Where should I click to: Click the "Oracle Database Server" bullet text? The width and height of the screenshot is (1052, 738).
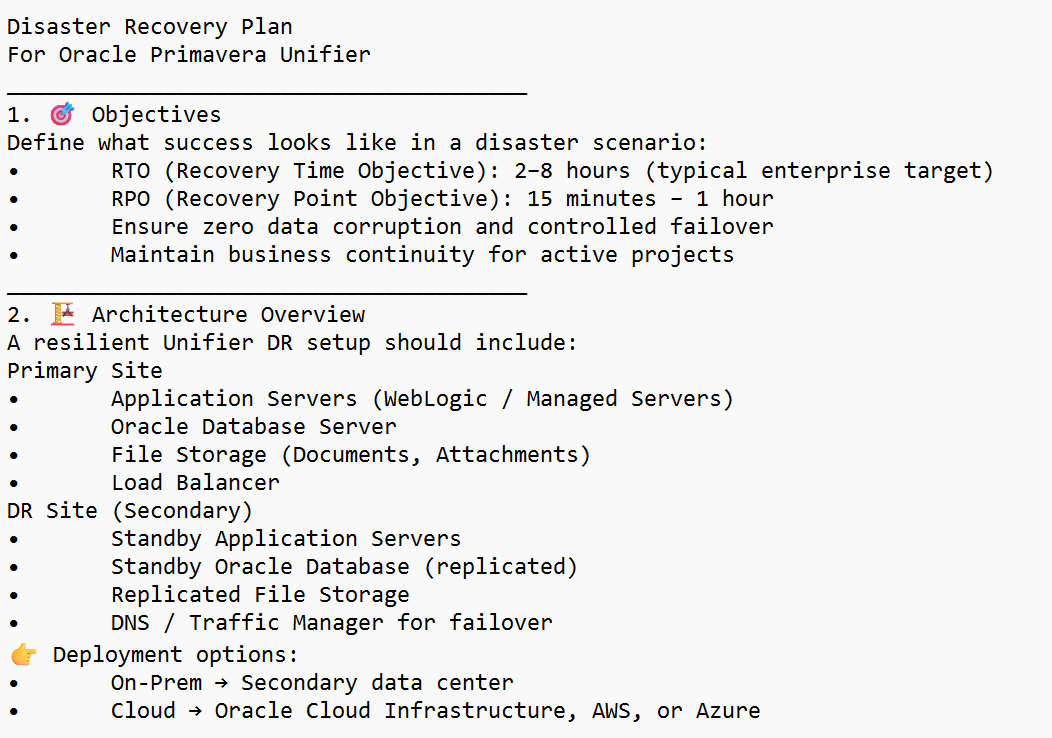point(254,426)
